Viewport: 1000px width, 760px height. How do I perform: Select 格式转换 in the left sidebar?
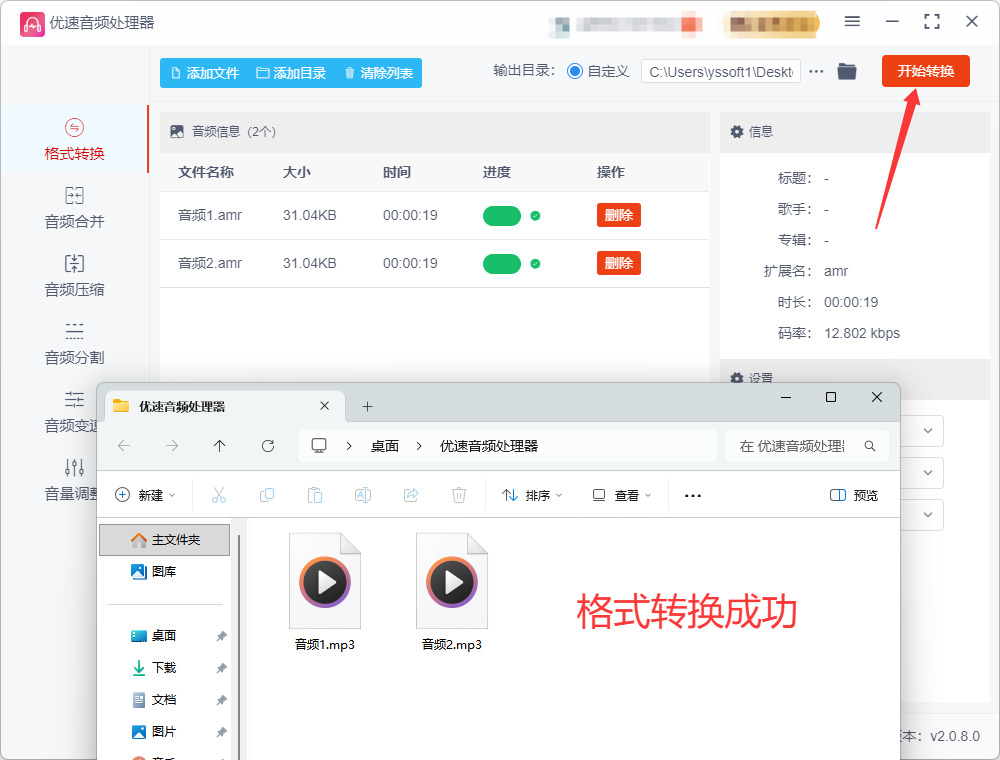pyautogui.click(x=74, y=140)
